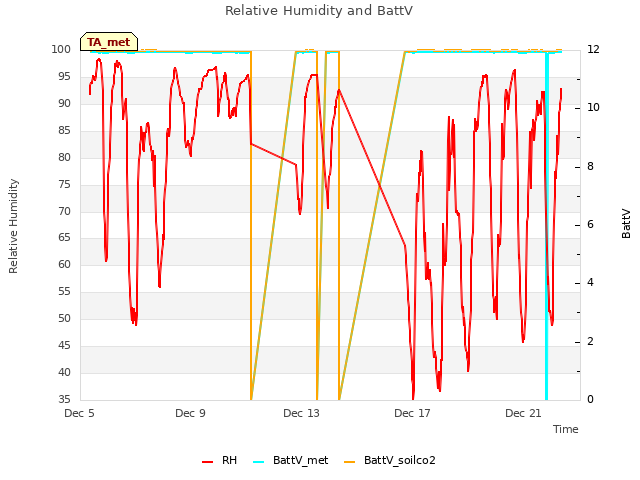Click the 85 tick on humidity axis
The height and width of the screenshot is (480, 640).
coord(64,131)
